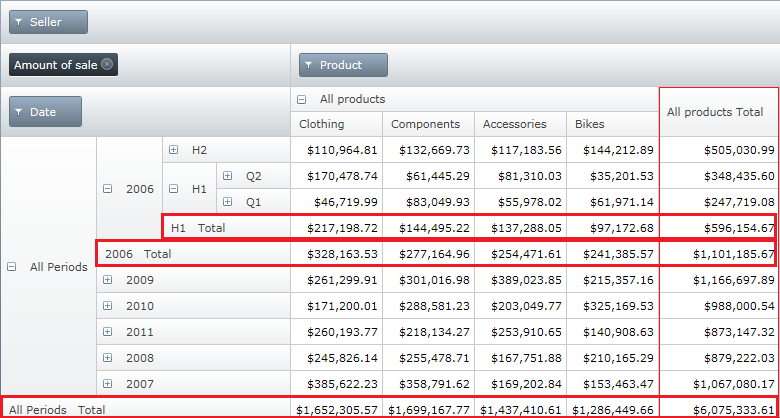Open the Seller filter button

pyautogui.click(x=48, y=22)
